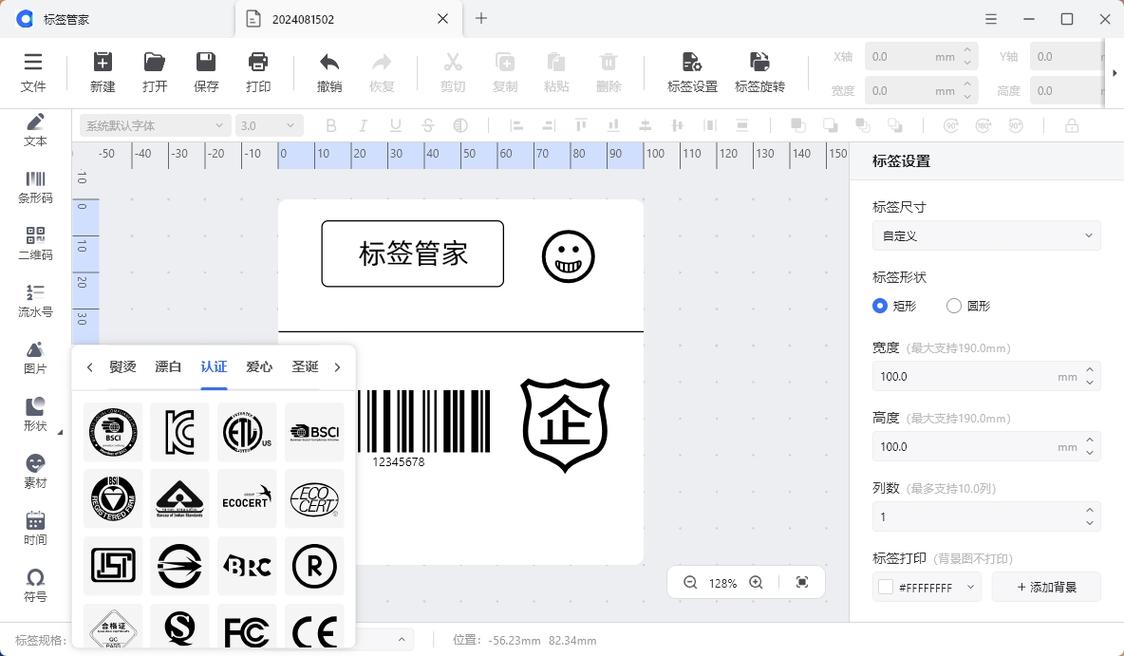Viewport: 1124px width, 656px height.
Task: Select the smiley face on canvas
Action: tap(568, 256)
